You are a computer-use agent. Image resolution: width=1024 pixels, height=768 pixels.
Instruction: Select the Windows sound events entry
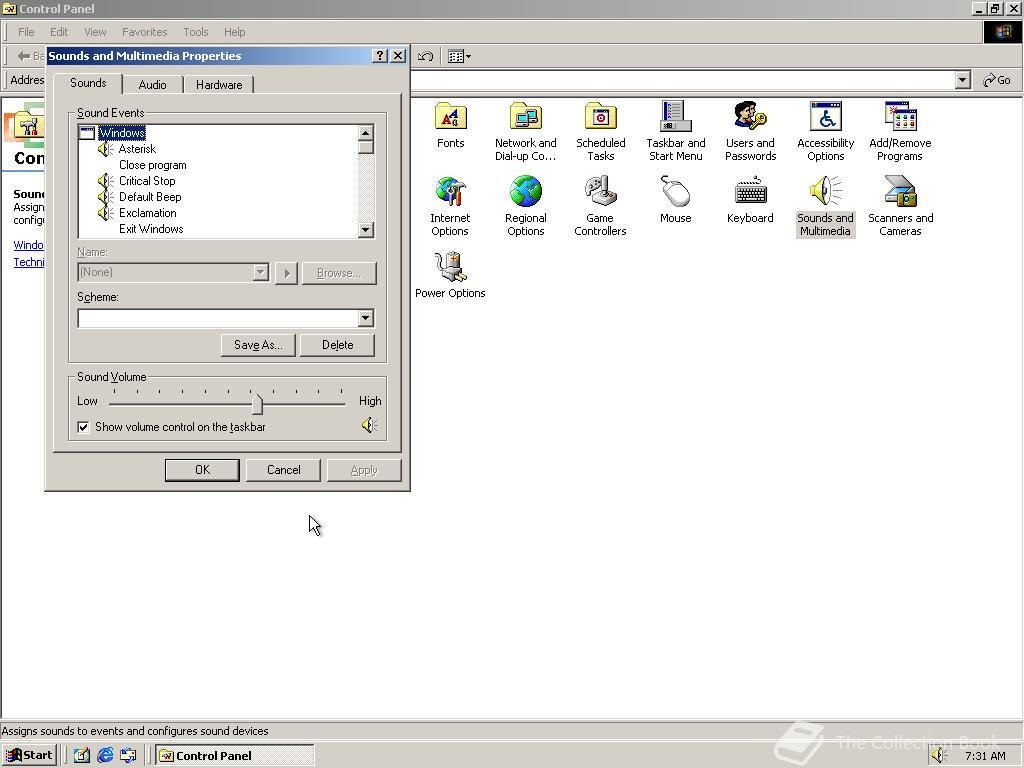[x=121, y=133]
